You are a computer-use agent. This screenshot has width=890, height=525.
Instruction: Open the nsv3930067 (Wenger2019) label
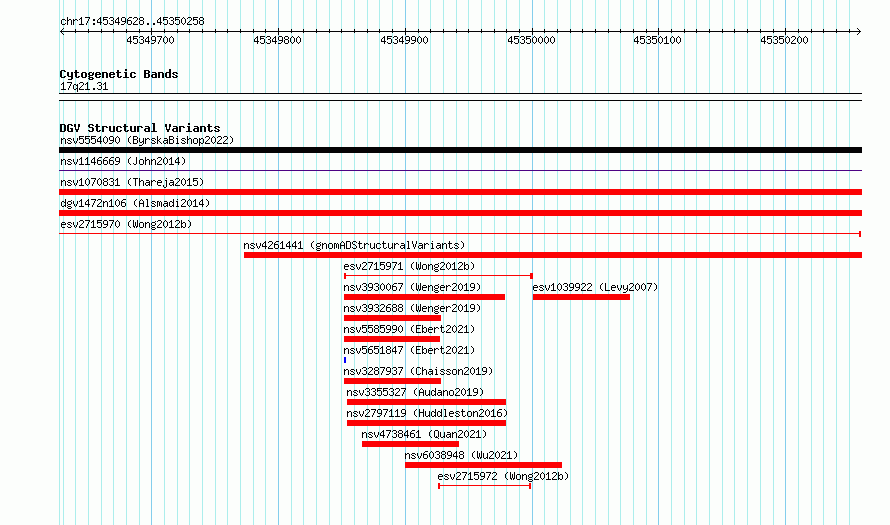coord(412,287)
